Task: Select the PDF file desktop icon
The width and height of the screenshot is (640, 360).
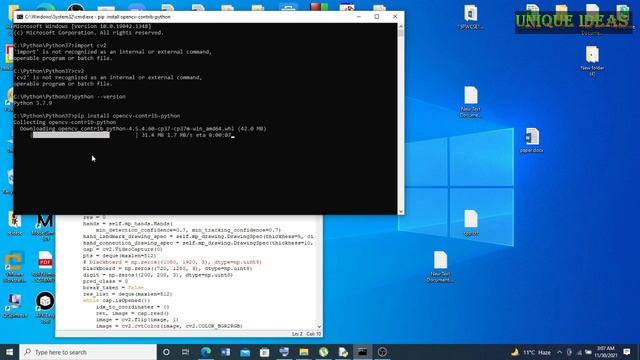Action: pyautogui.click(x=45, y=267)
